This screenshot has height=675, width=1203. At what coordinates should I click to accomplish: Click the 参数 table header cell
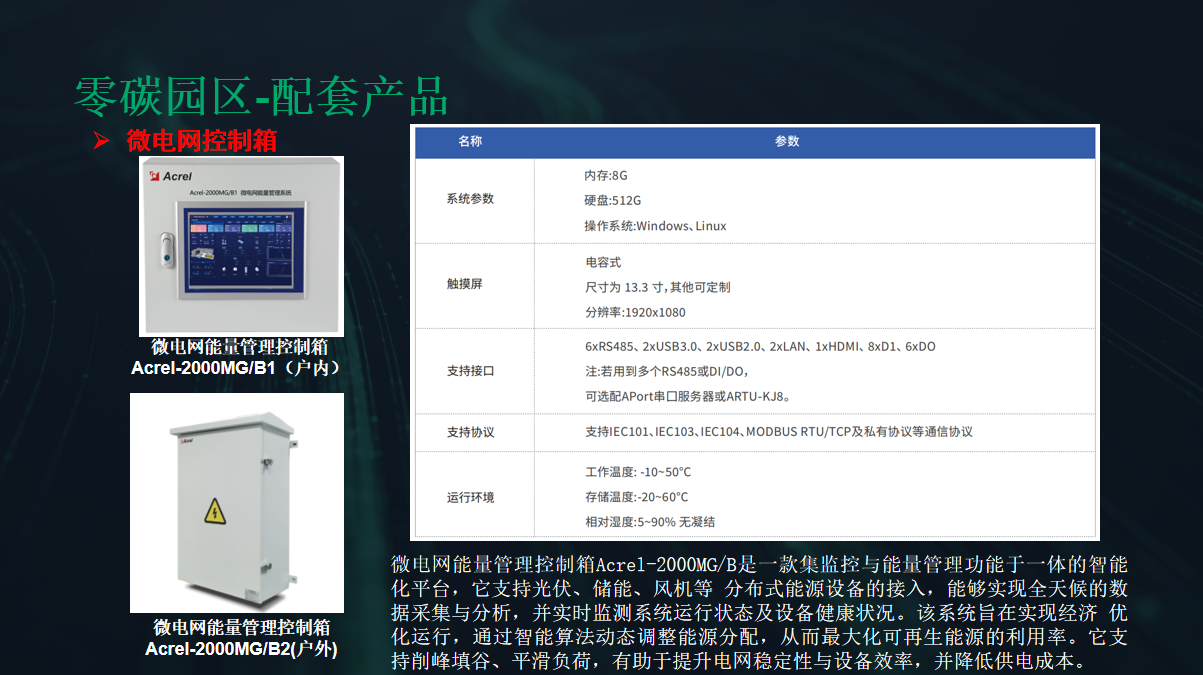[x=787, y=142]
